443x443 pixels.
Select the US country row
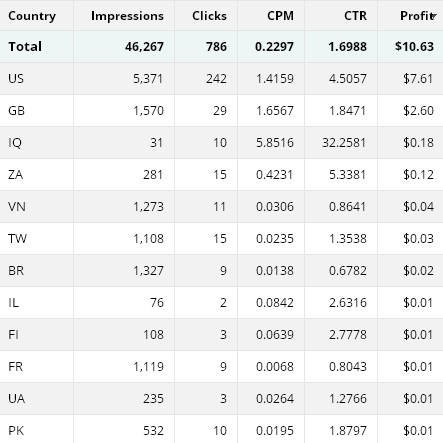click(x=221, y=79)
